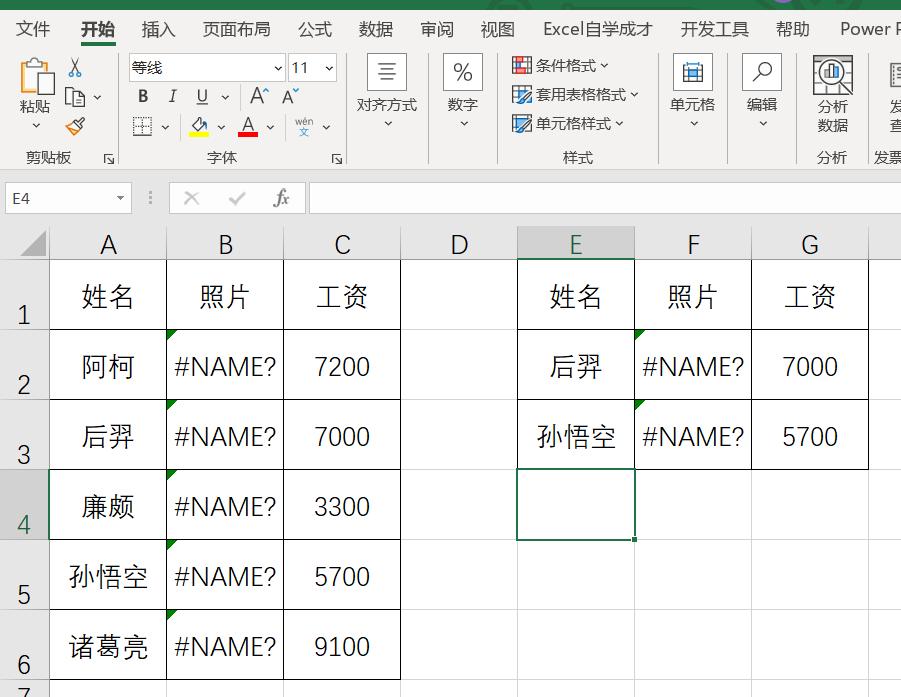901x697 pixels.
Task: Select cell C5 containing 5700
Action: (x=342, y=576)
